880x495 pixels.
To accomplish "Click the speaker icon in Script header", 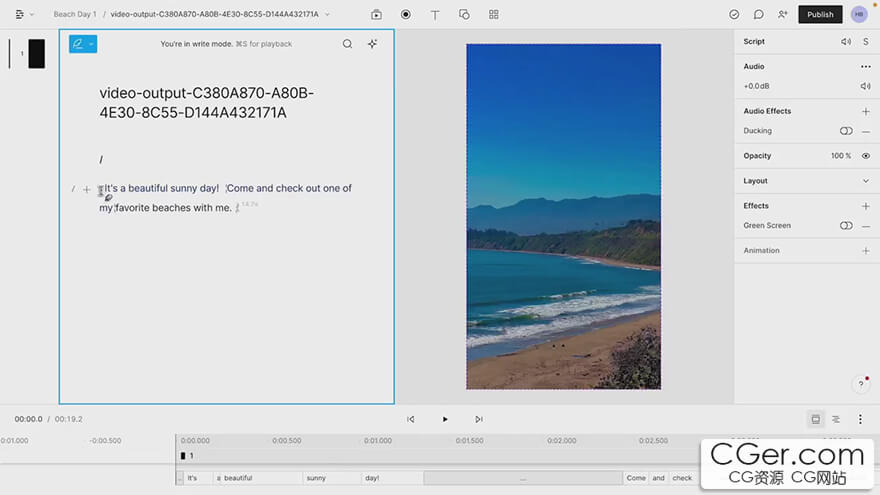I will click(846, 42).
